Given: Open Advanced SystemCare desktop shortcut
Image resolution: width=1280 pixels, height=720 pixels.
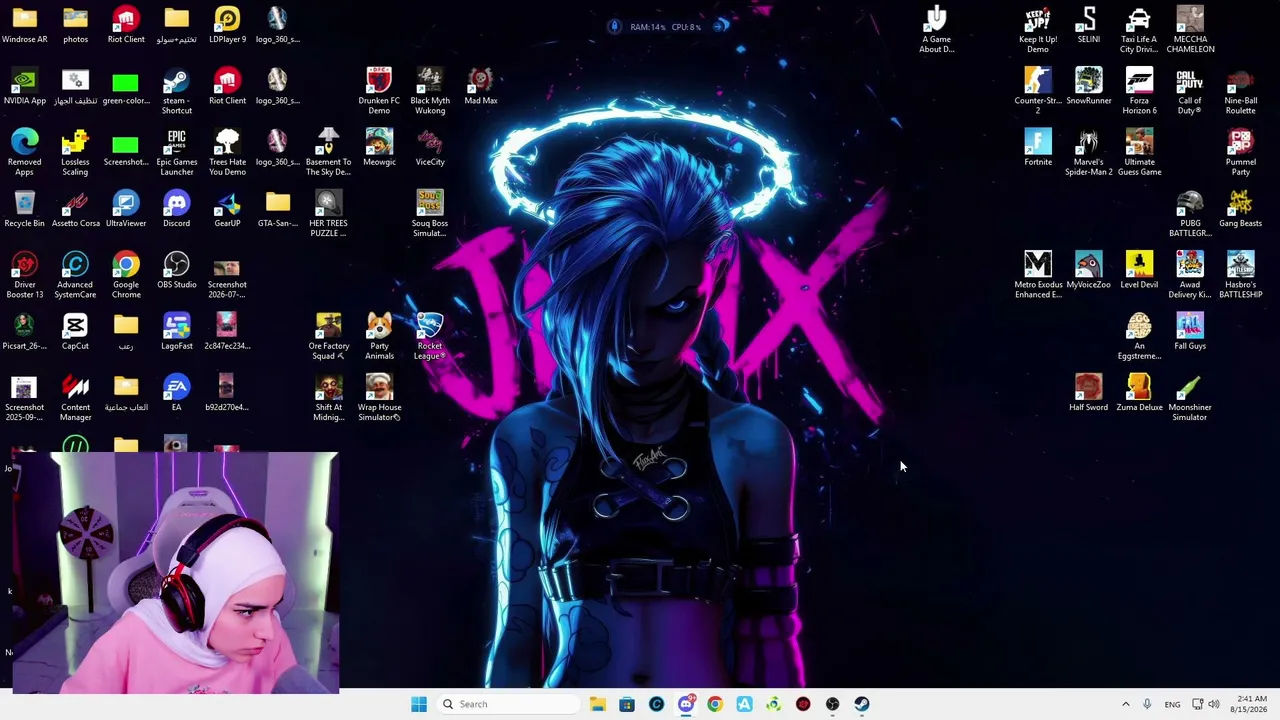Looking at the screenshot, I should 75,275.
